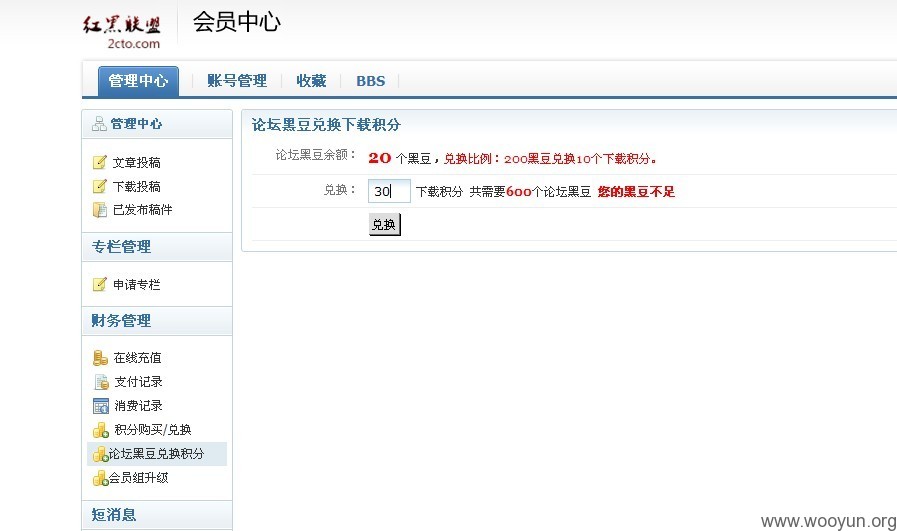The image size is (897, 531).
Task: Open 下载投稿 in the sidebar
Action: tap(136, 187)
